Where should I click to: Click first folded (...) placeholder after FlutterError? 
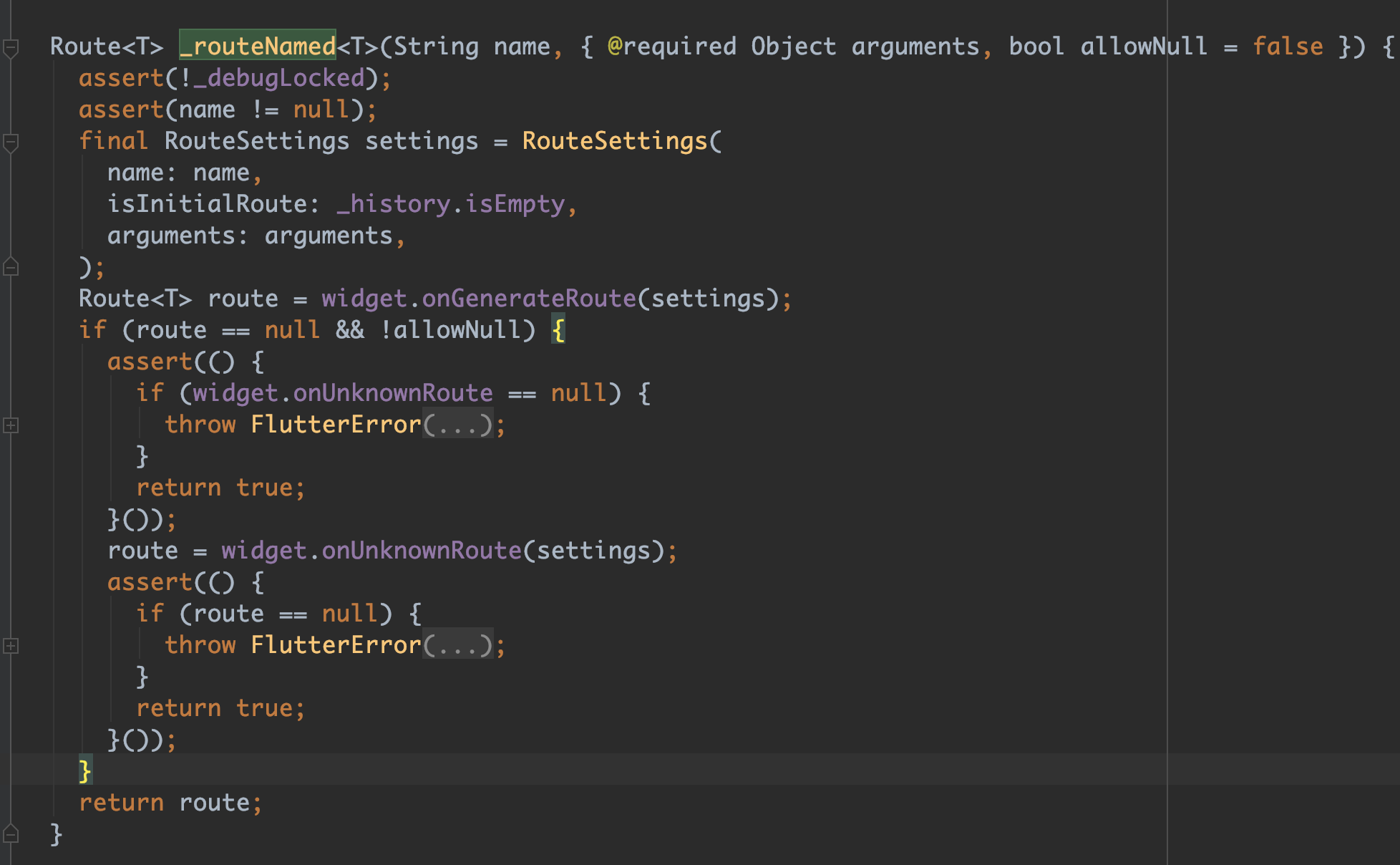pos(457,425)
